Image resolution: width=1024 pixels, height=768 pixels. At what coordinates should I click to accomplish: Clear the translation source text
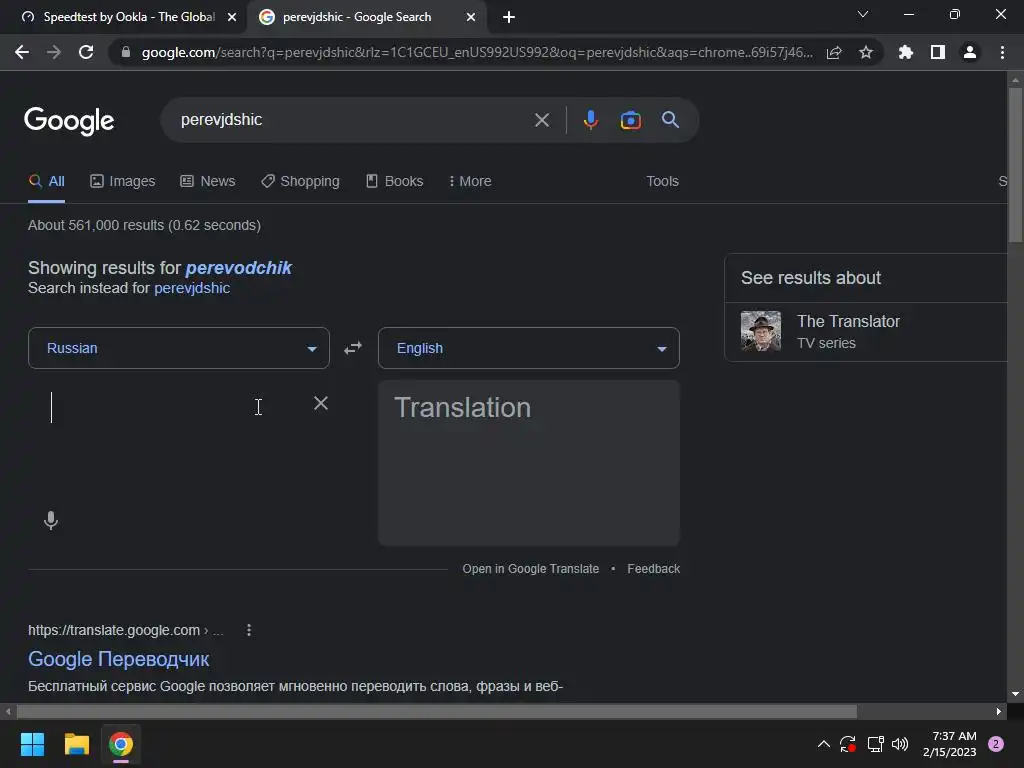click(x=321, y=404)
